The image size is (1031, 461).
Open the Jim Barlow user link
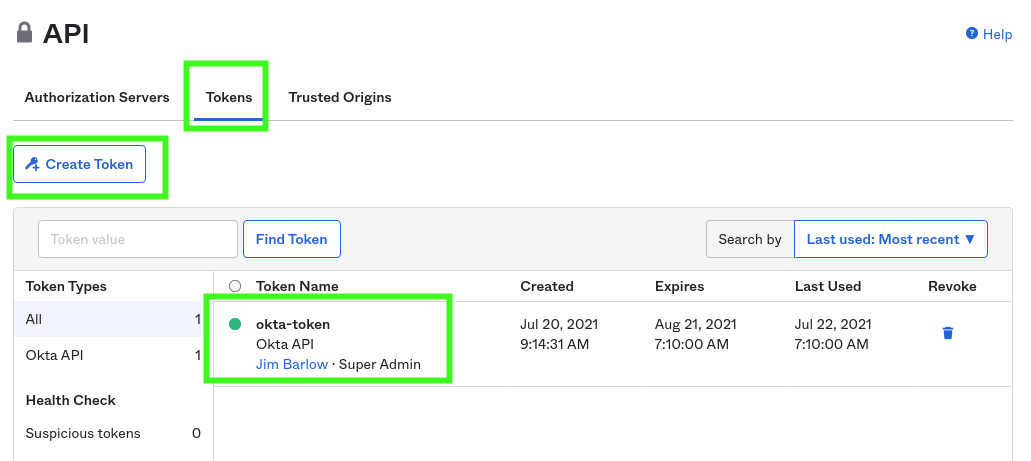(292, 364)
